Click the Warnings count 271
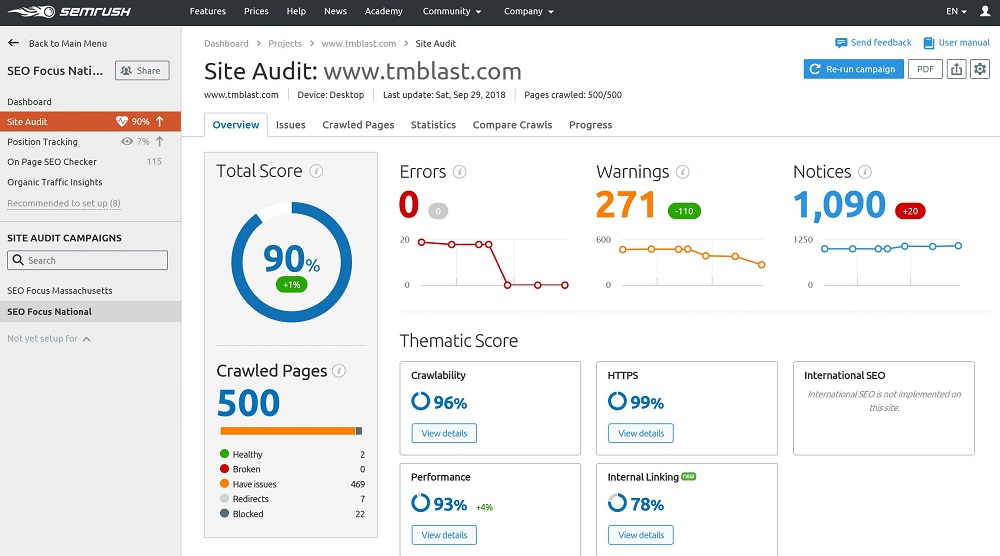Image resolution: width=1000 pixels, height=556 pixels. tap(626, 205)
